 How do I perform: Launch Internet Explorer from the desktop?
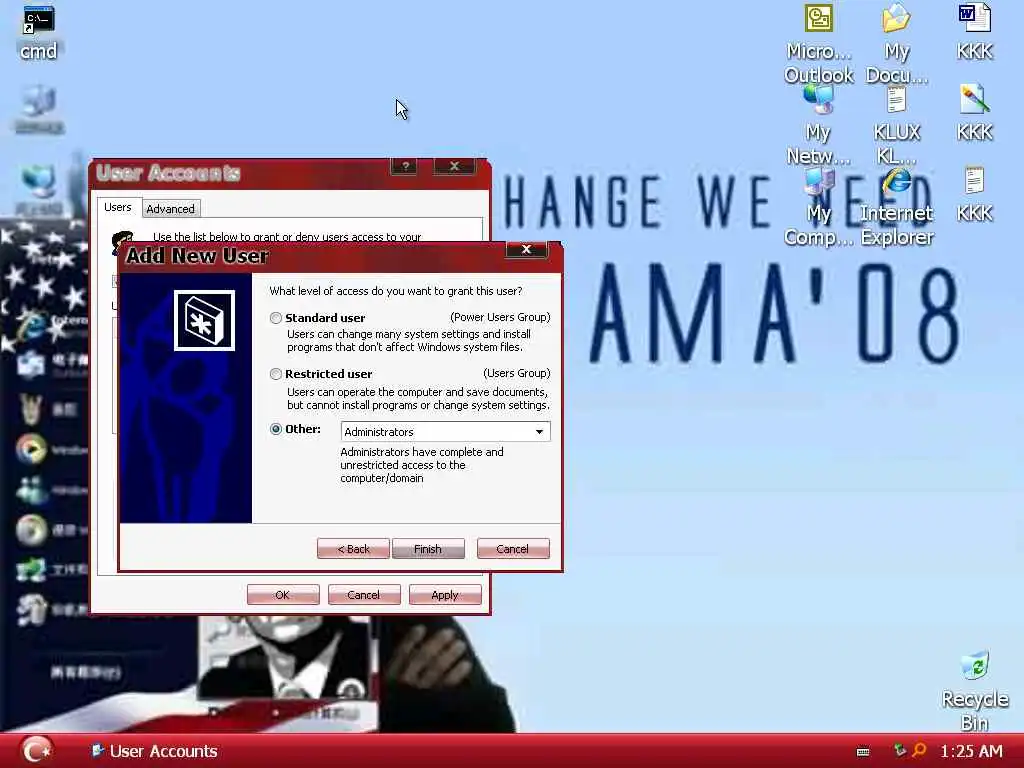(897, 206)
